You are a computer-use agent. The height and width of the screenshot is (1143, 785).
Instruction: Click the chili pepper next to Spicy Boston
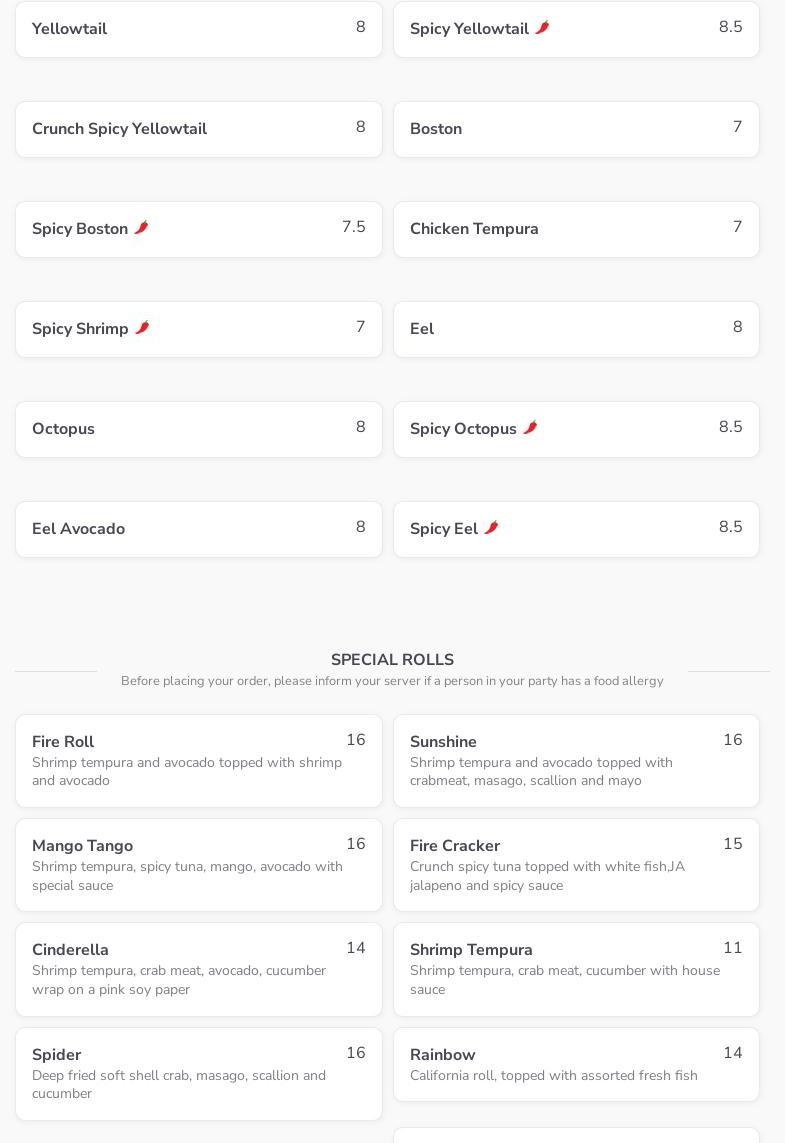click(x=141, y=228)
